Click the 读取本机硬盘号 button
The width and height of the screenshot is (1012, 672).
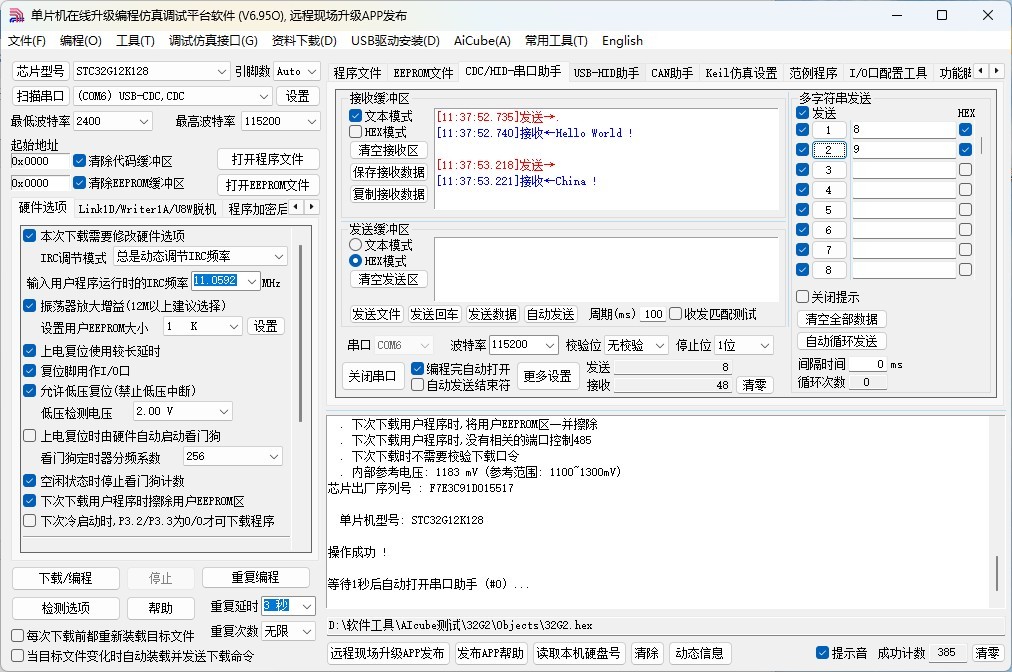[x=578, y=653]
